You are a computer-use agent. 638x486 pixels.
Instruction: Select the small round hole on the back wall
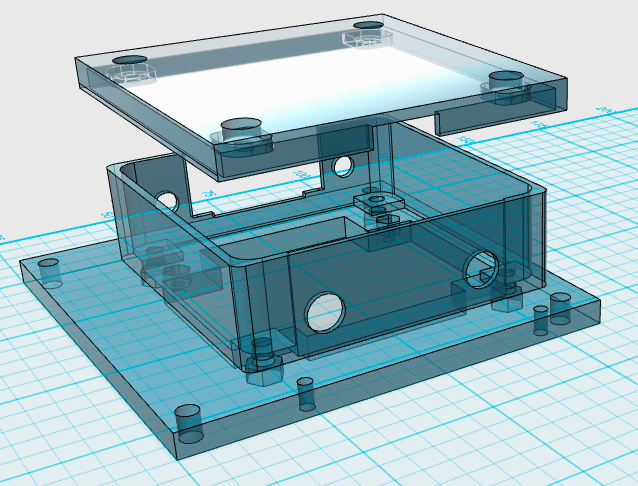pyautogui.click(x=343, y=166)
